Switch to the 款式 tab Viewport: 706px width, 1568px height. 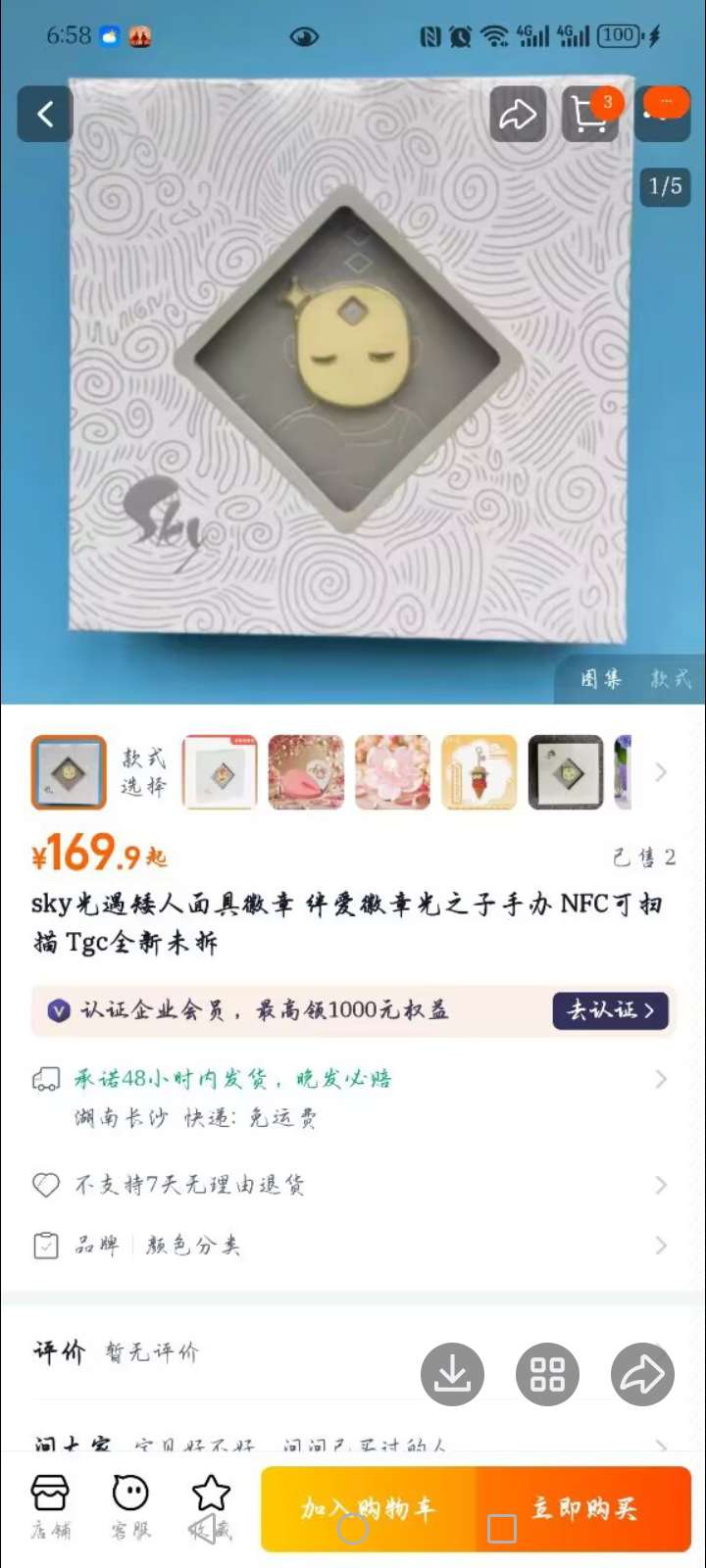672,679
